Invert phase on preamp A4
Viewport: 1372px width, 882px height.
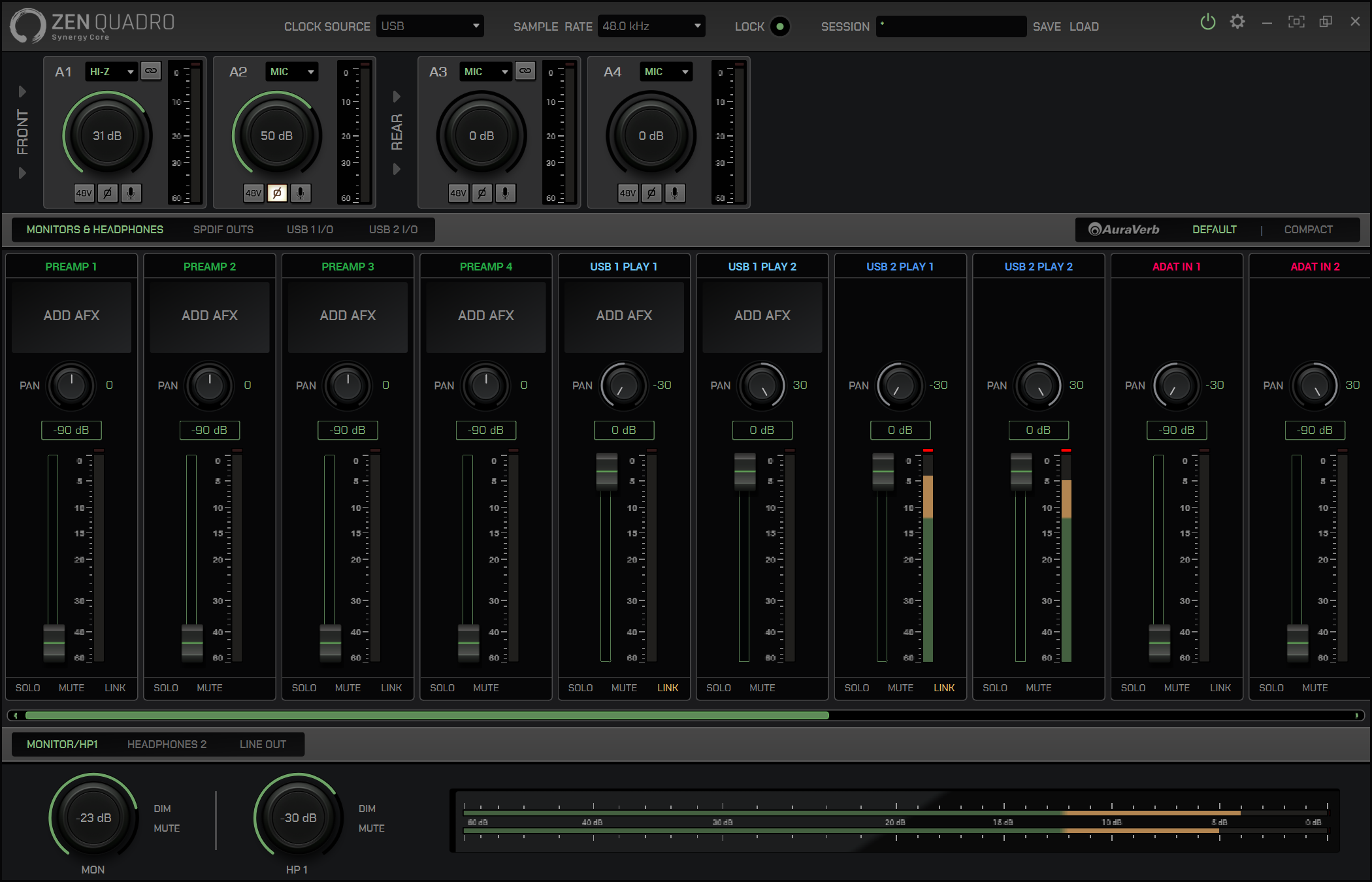651,193
